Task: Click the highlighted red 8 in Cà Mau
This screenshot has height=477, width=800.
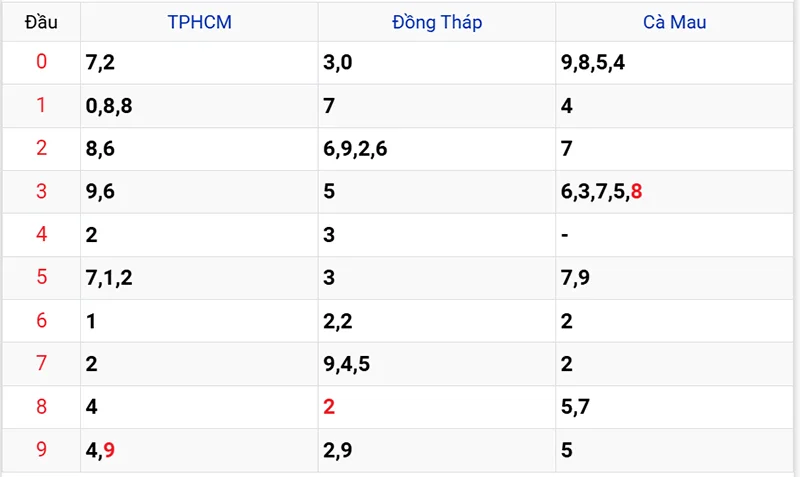Action: tap(636, 192)
